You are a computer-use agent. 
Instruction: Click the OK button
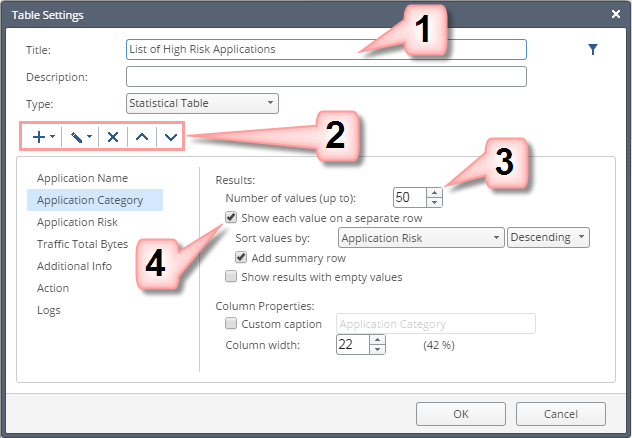tap(460, 413)
